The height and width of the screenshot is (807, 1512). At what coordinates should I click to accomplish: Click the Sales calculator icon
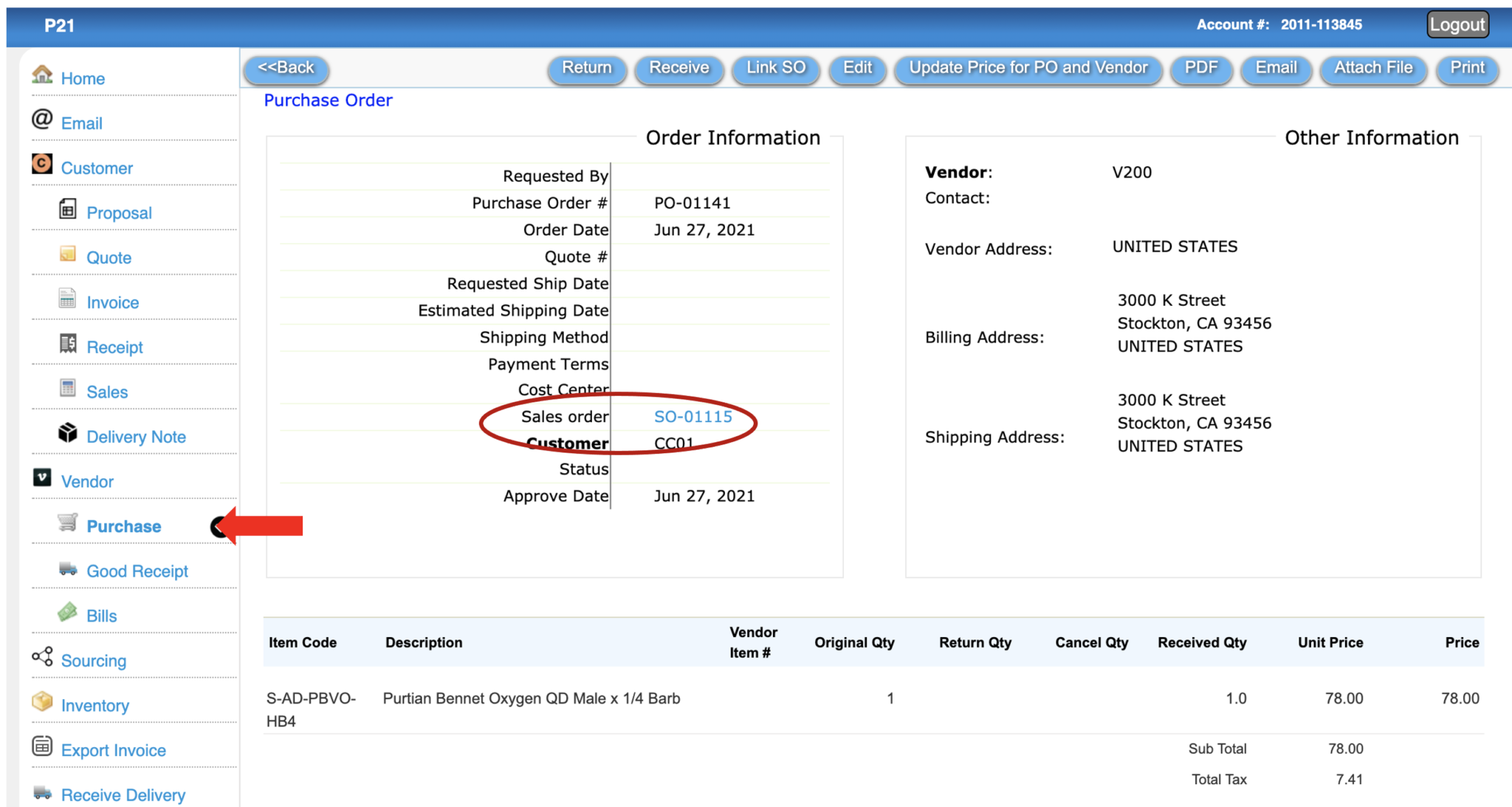click(67, 388)
